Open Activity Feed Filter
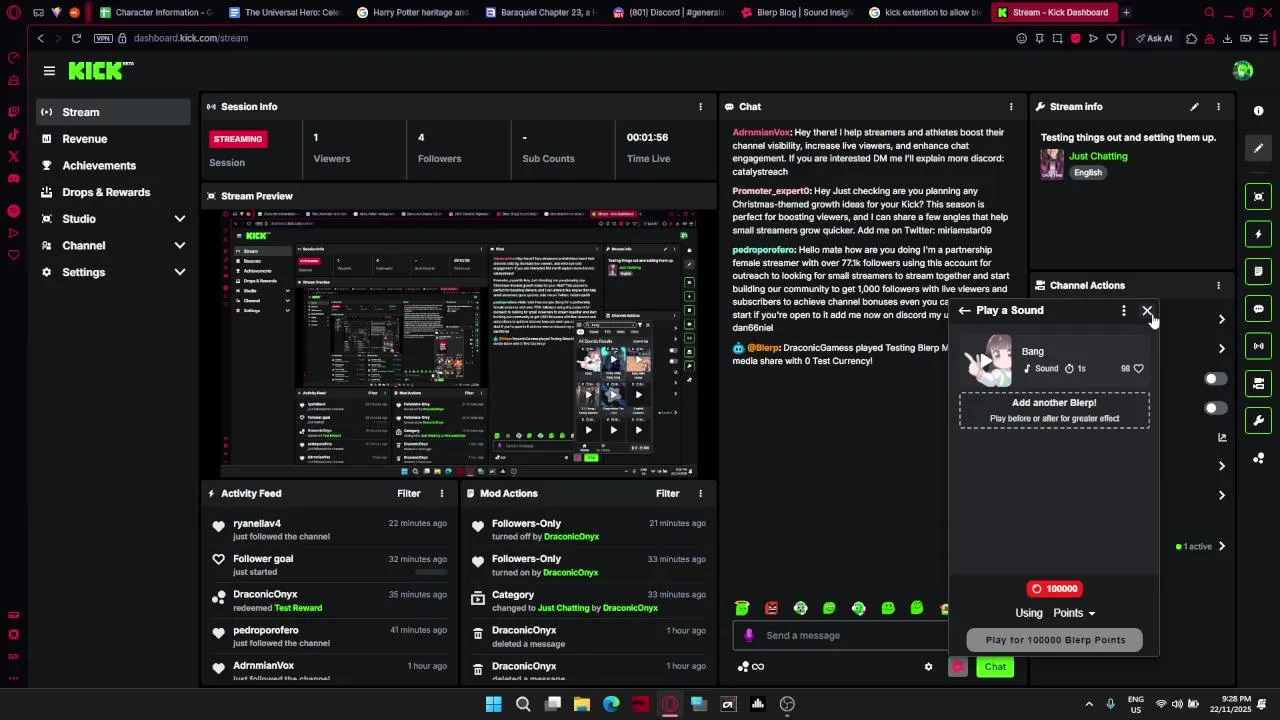The width and height of the screenshot is (1280, 720). (408, 494)
